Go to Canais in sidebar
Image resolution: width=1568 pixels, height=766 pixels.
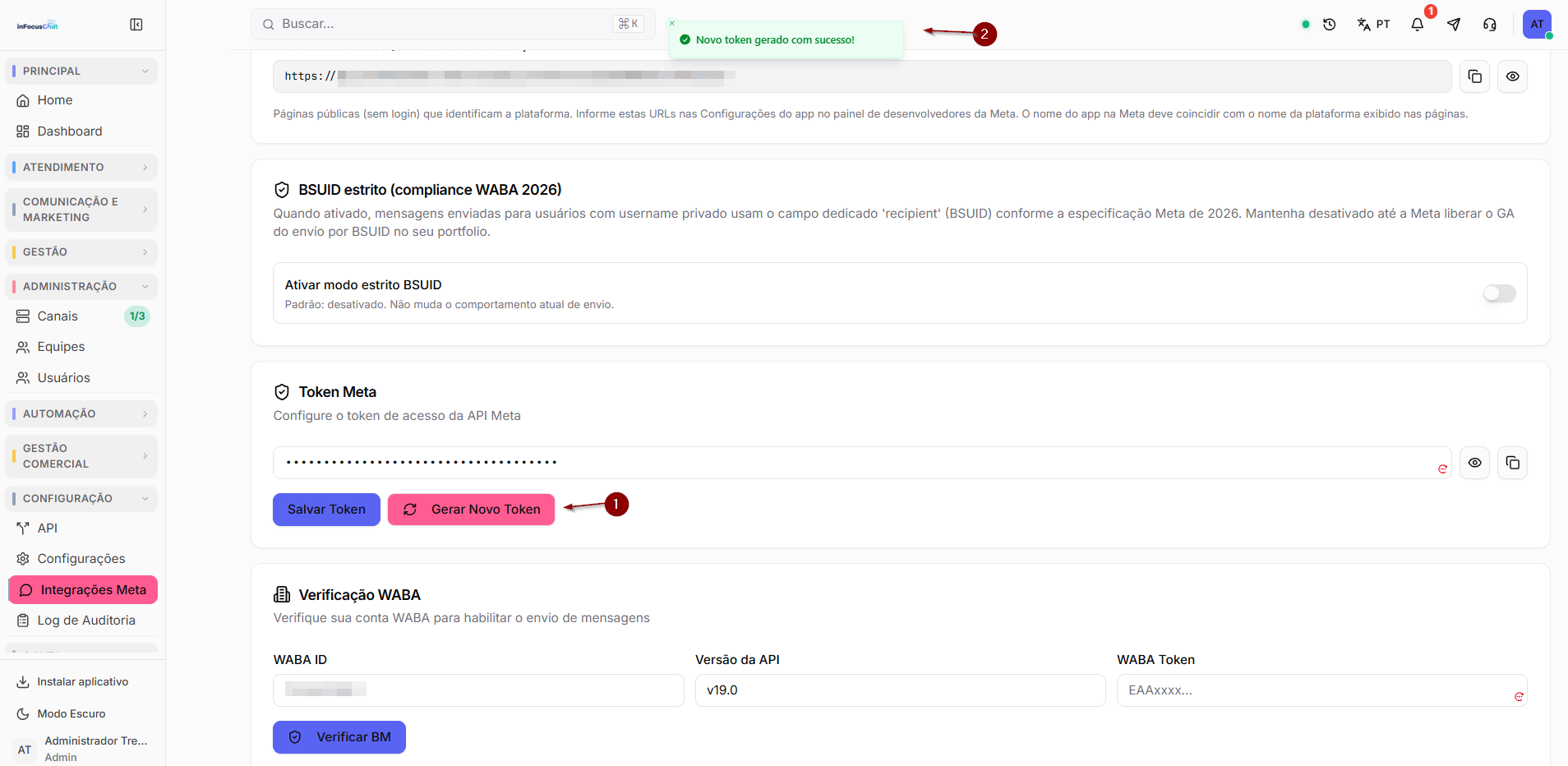tap(82, 316)
